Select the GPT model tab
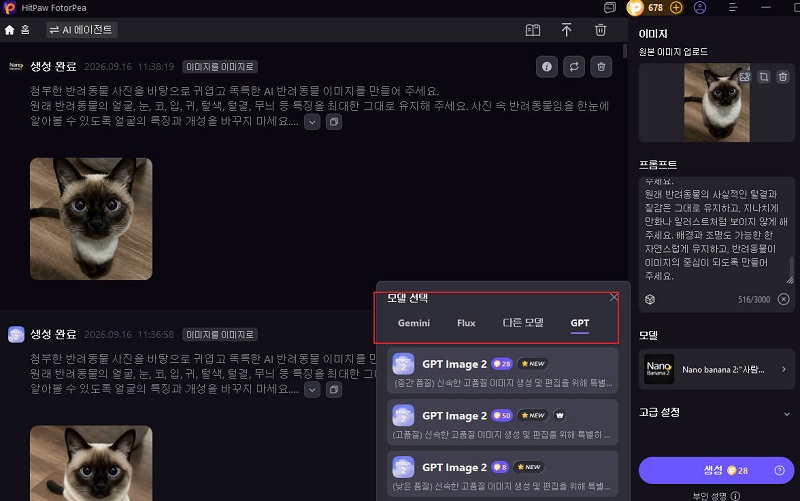The image size is (800, 501). pyautogui.click(x=580, y=323)
